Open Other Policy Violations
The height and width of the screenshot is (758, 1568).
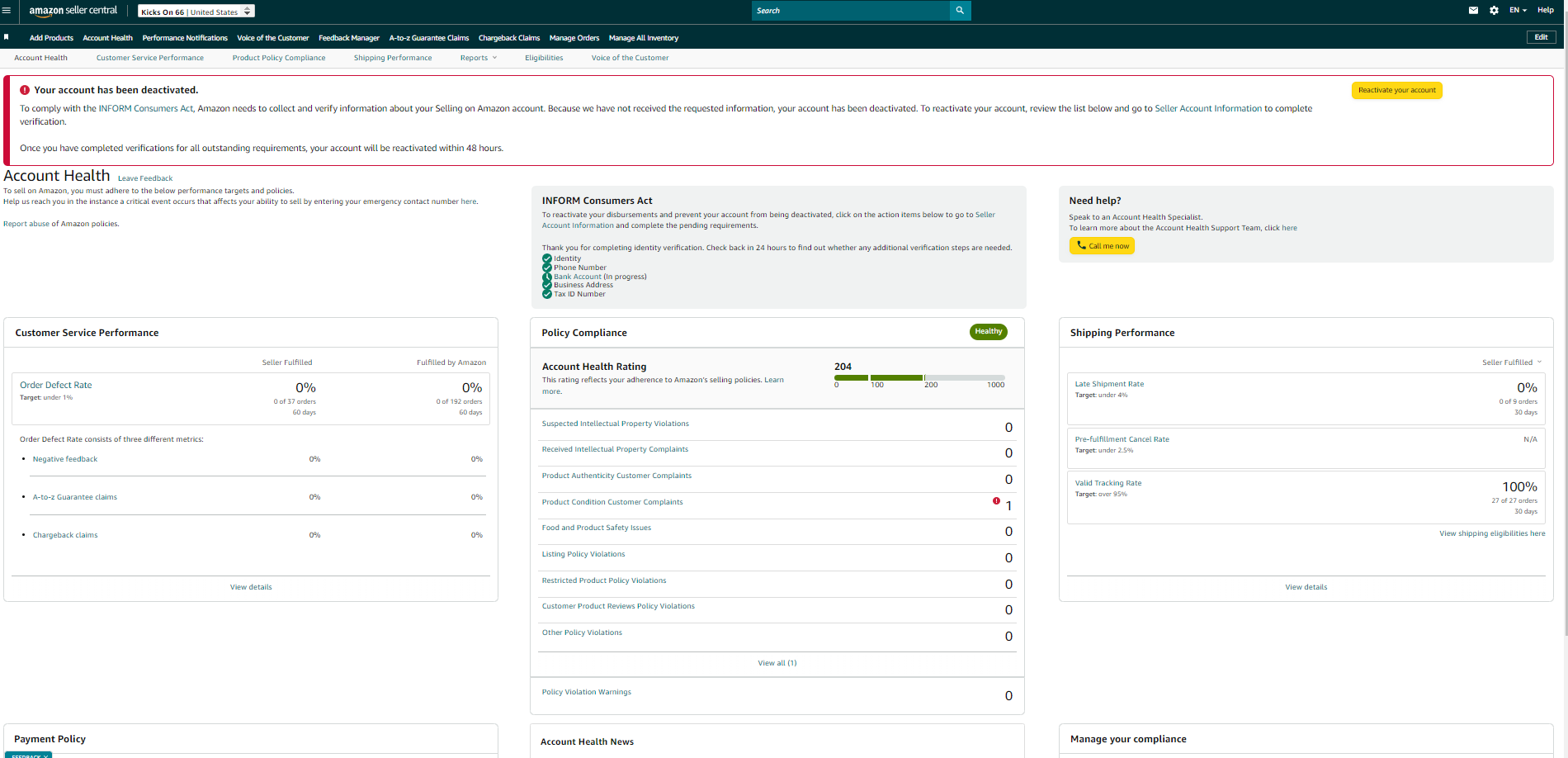pyautogui.click(x=582, y=632)
